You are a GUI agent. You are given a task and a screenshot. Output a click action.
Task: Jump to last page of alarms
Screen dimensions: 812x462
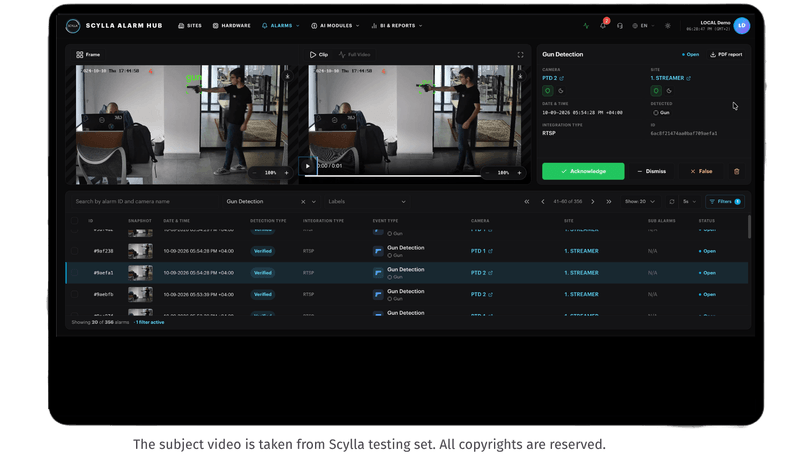(608, 201)
